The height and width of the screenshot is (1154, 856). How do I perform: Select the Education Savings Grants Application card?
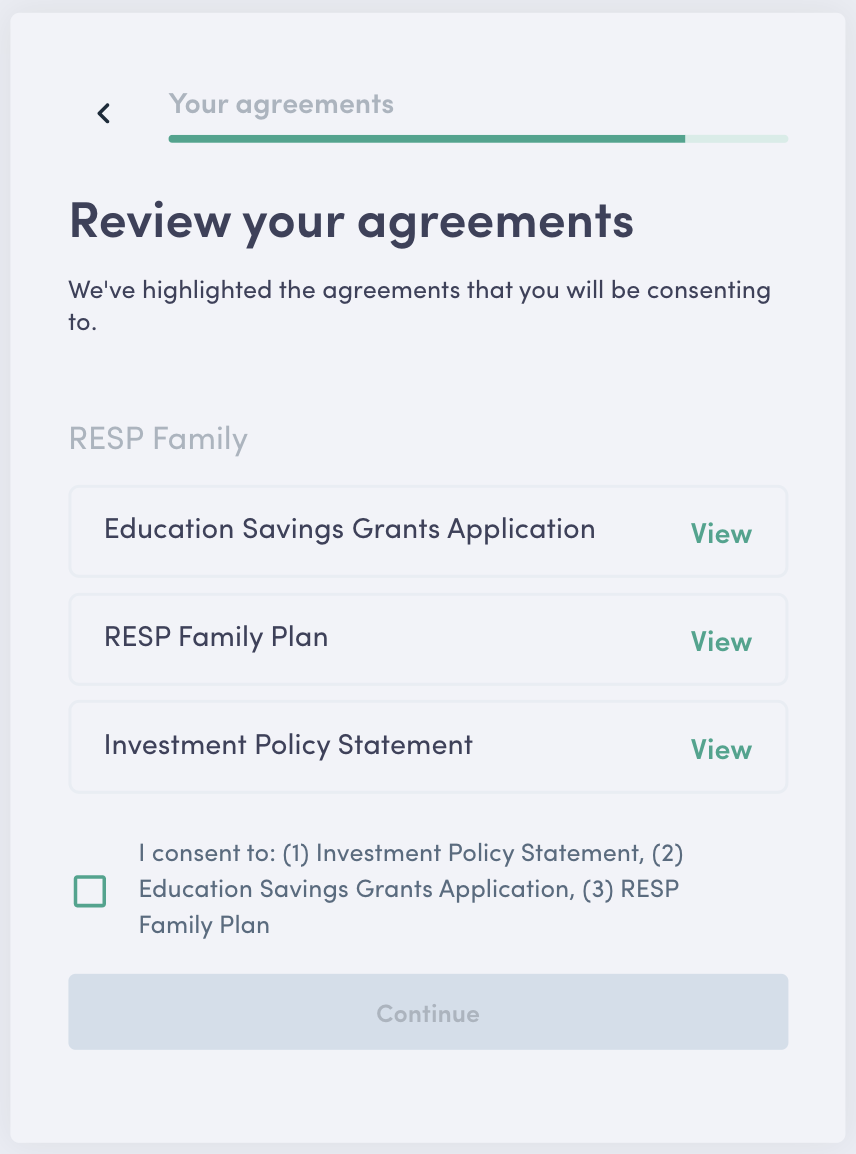[350, 530]
